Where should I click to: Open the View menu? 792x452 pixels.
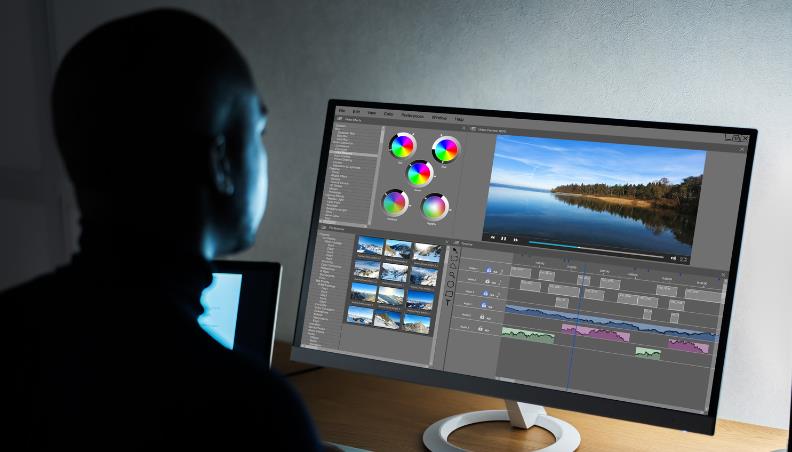pyautogui.click(x=372, y=113)
